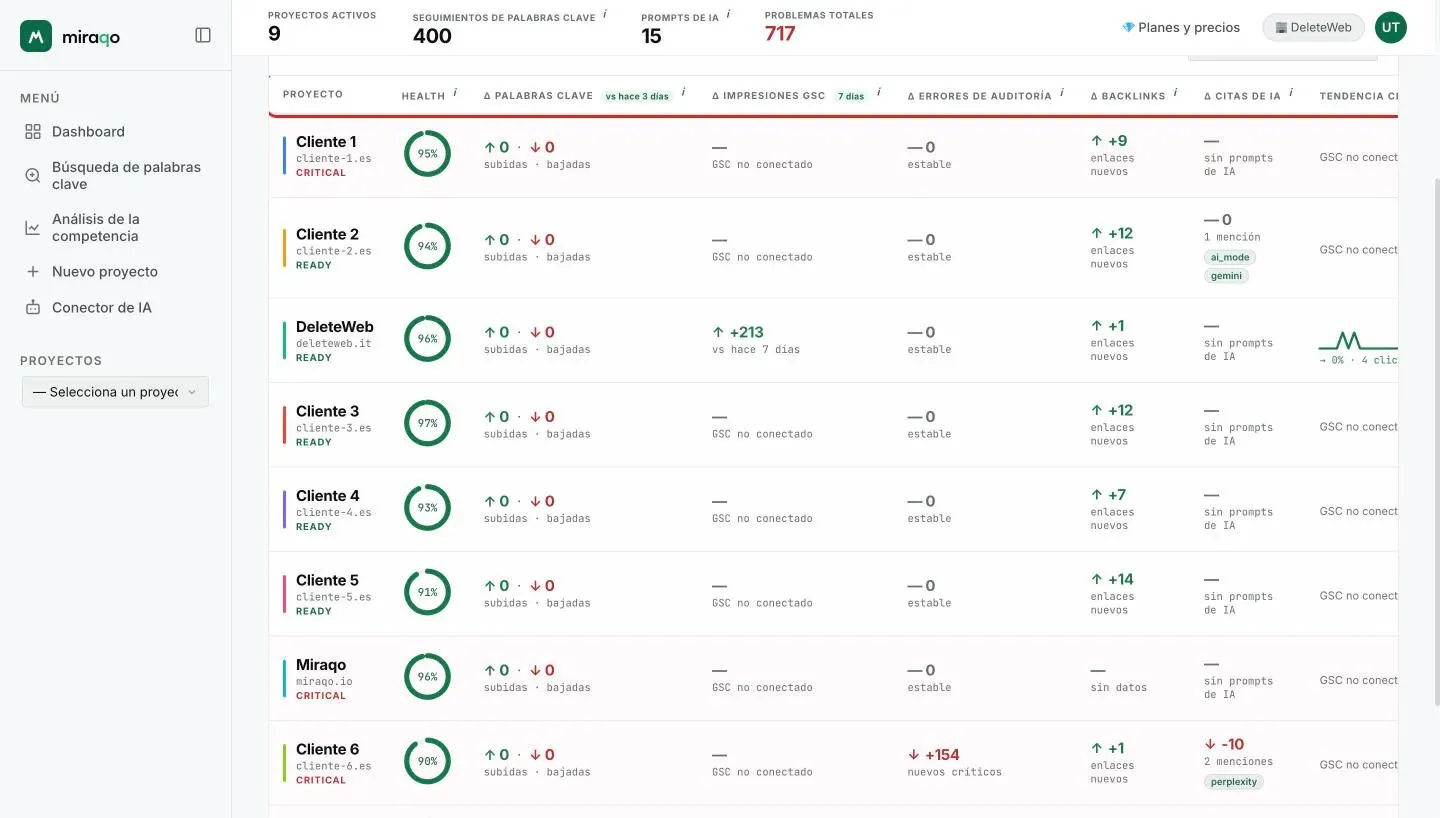Click the +213 impressions value for DeleteWeb
Image resolution: width=1440 pixels, height=818 pixels.
[738, 332]
